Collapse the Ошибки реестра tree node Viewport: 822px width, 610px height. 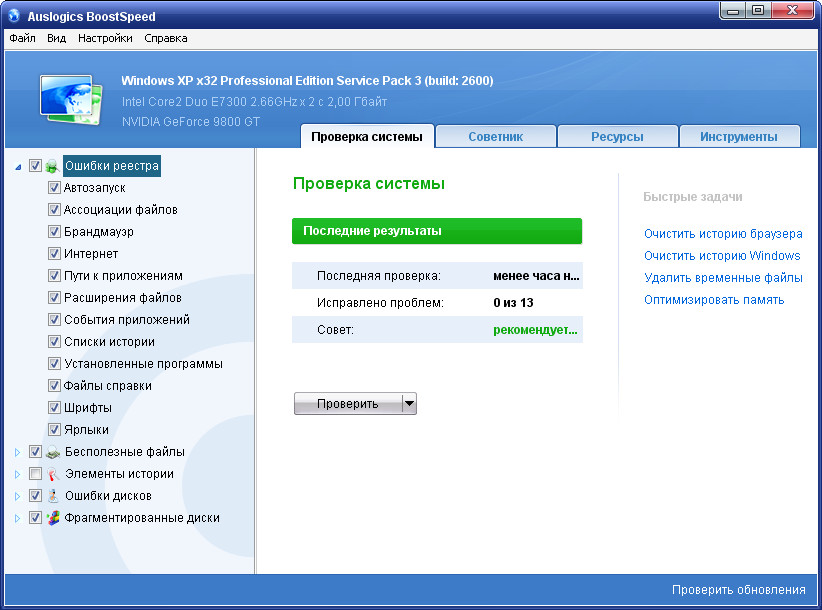(x=18, y=167)
